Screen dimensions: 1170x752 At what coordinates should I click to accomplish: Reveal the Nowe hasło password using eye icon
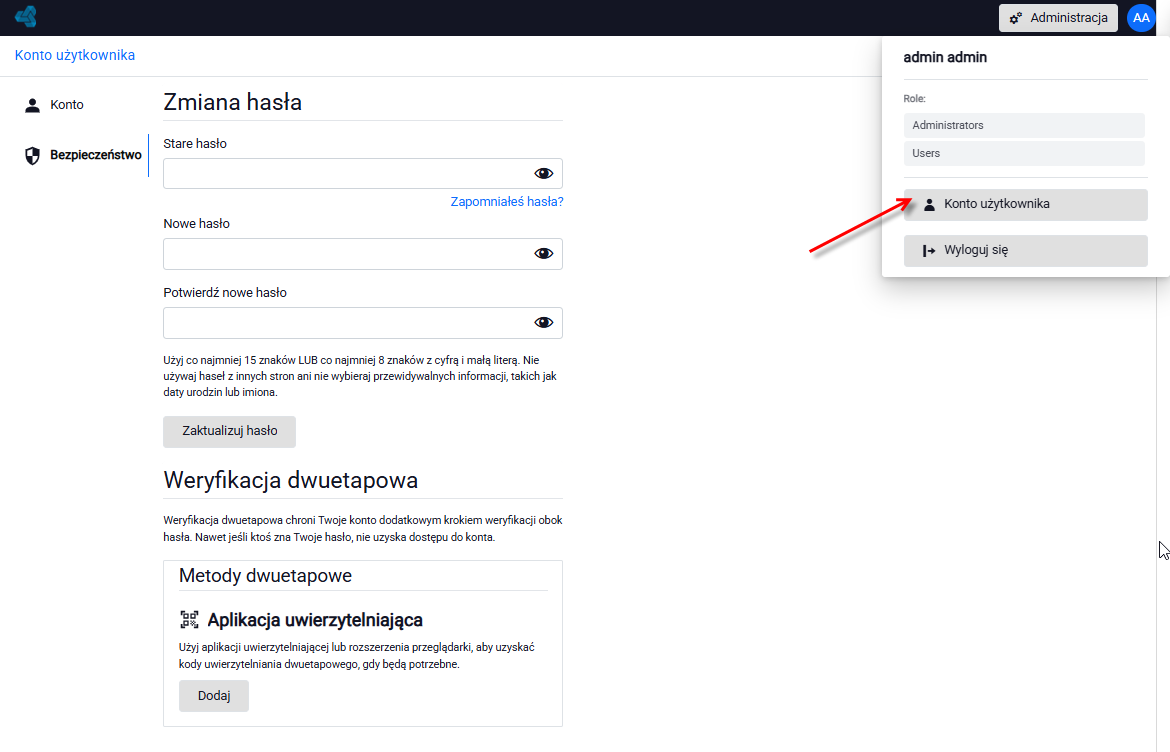[x=543, y=254]
